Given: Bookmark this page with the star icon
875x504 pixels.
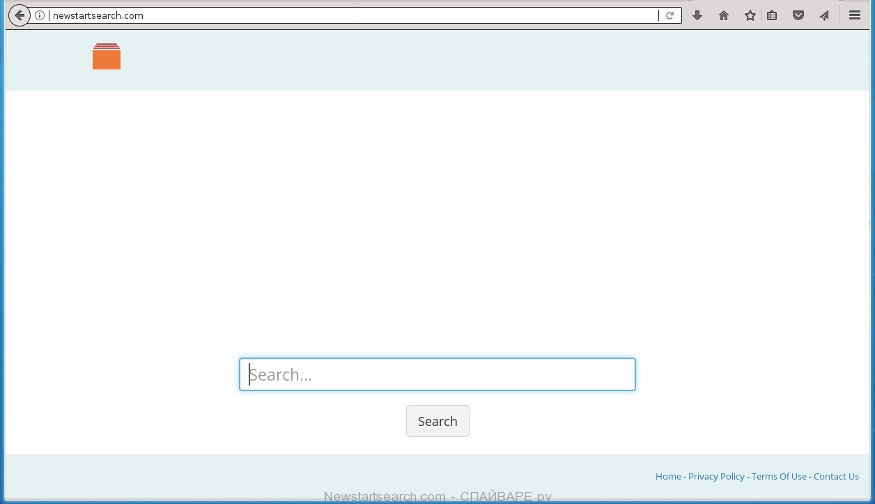Looking at the screenshot, I should (x=749, y=16).
